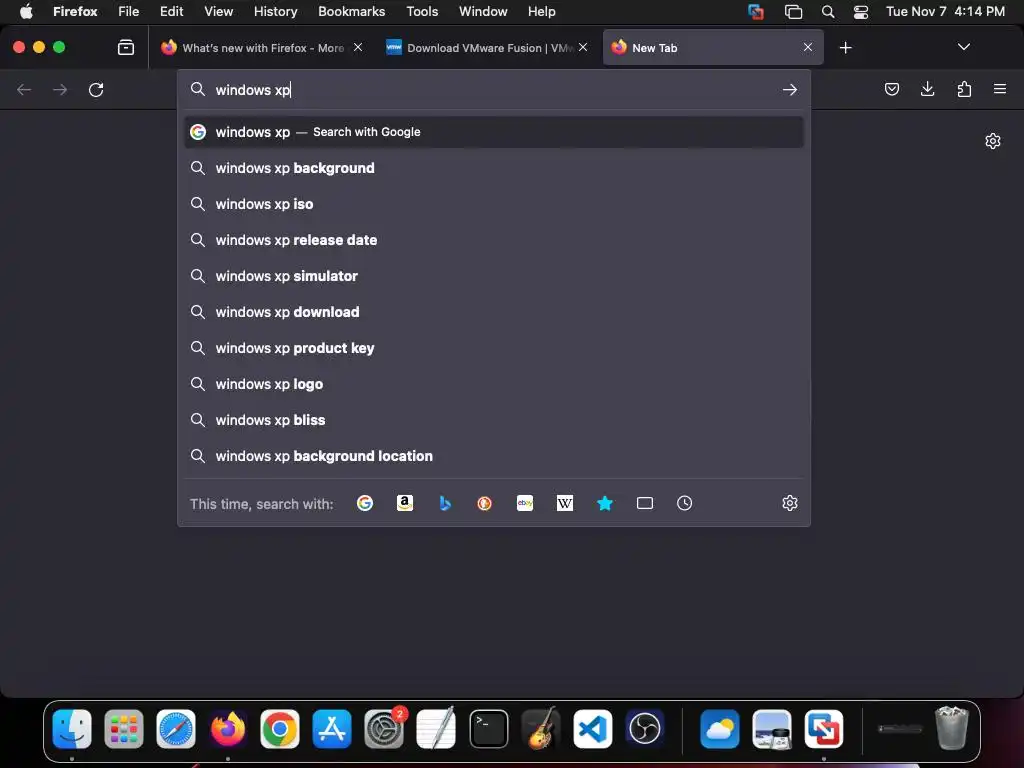Viewport: 1024px width, 768px height.
Task: Launch Visual Studio Code from dock
Action: pos(593,729)
